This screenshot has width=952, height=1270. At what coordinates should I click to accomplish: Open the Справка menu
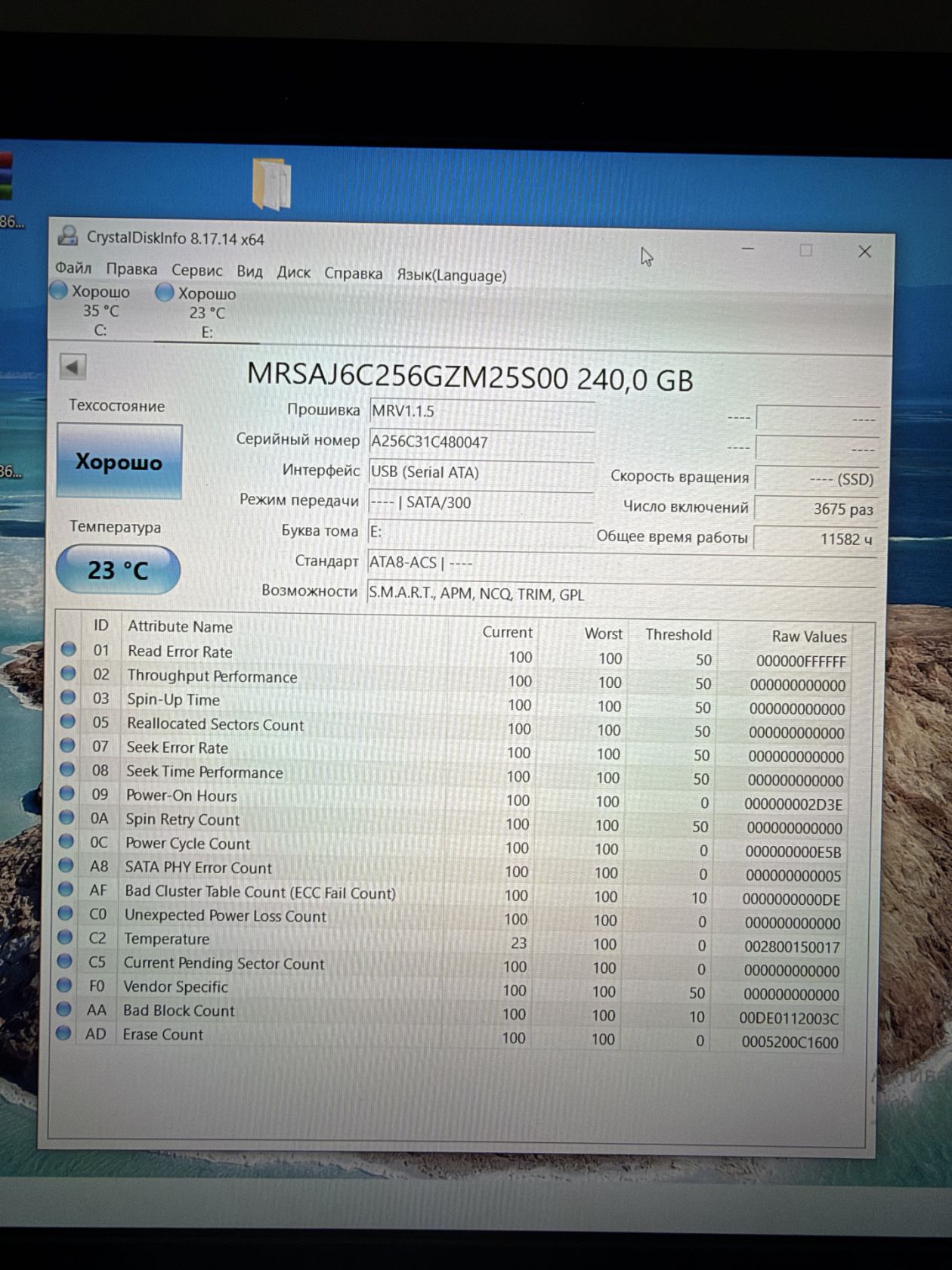(353, 274)
